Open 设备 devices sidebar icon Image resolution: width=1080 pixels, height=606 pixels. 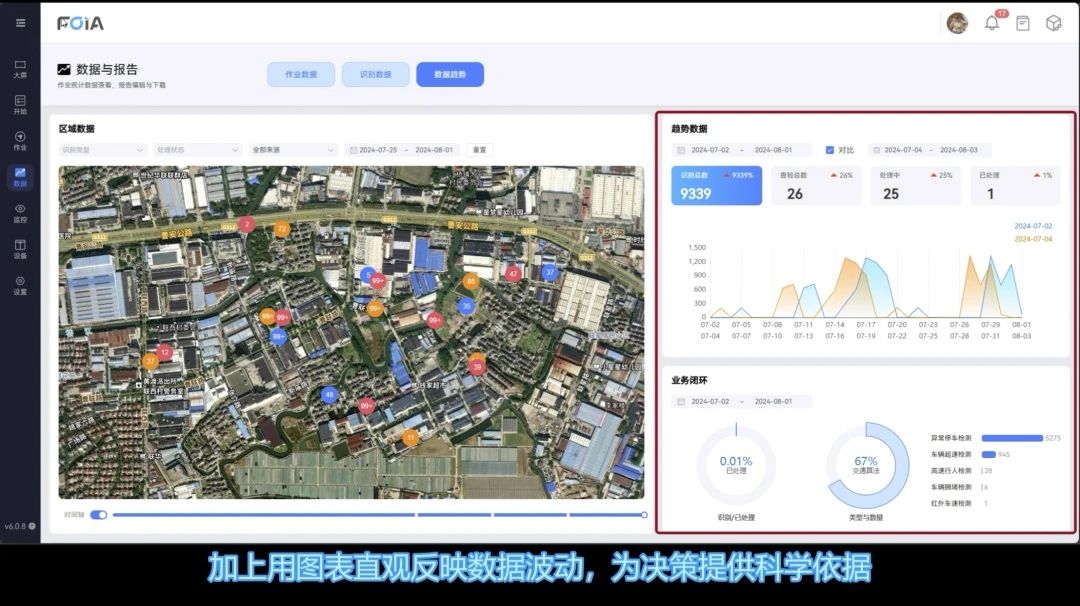pyautogui.click(x=20, y=248)
